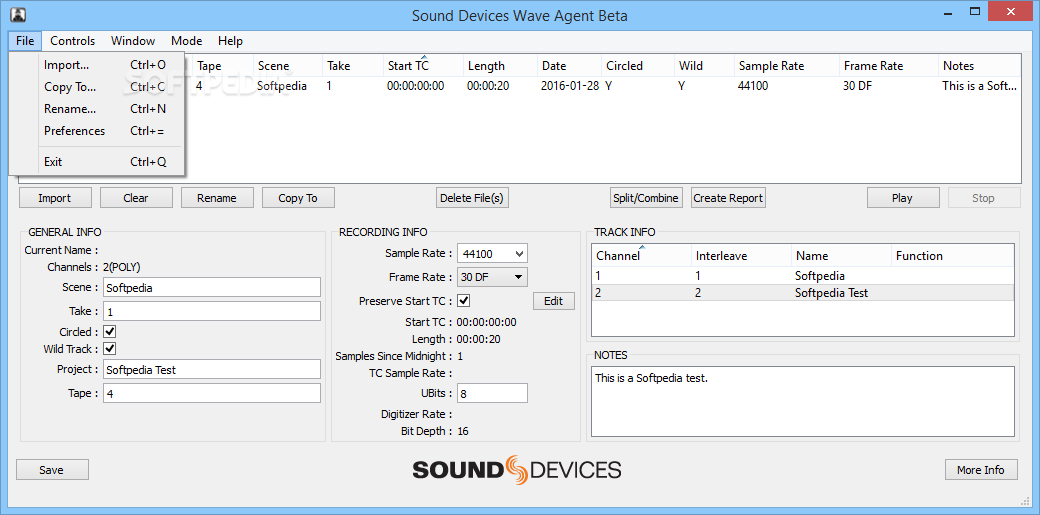The height and width of the screenshot is (515, 1040).
Task: Click the Project input field
Action: [212, 370]
